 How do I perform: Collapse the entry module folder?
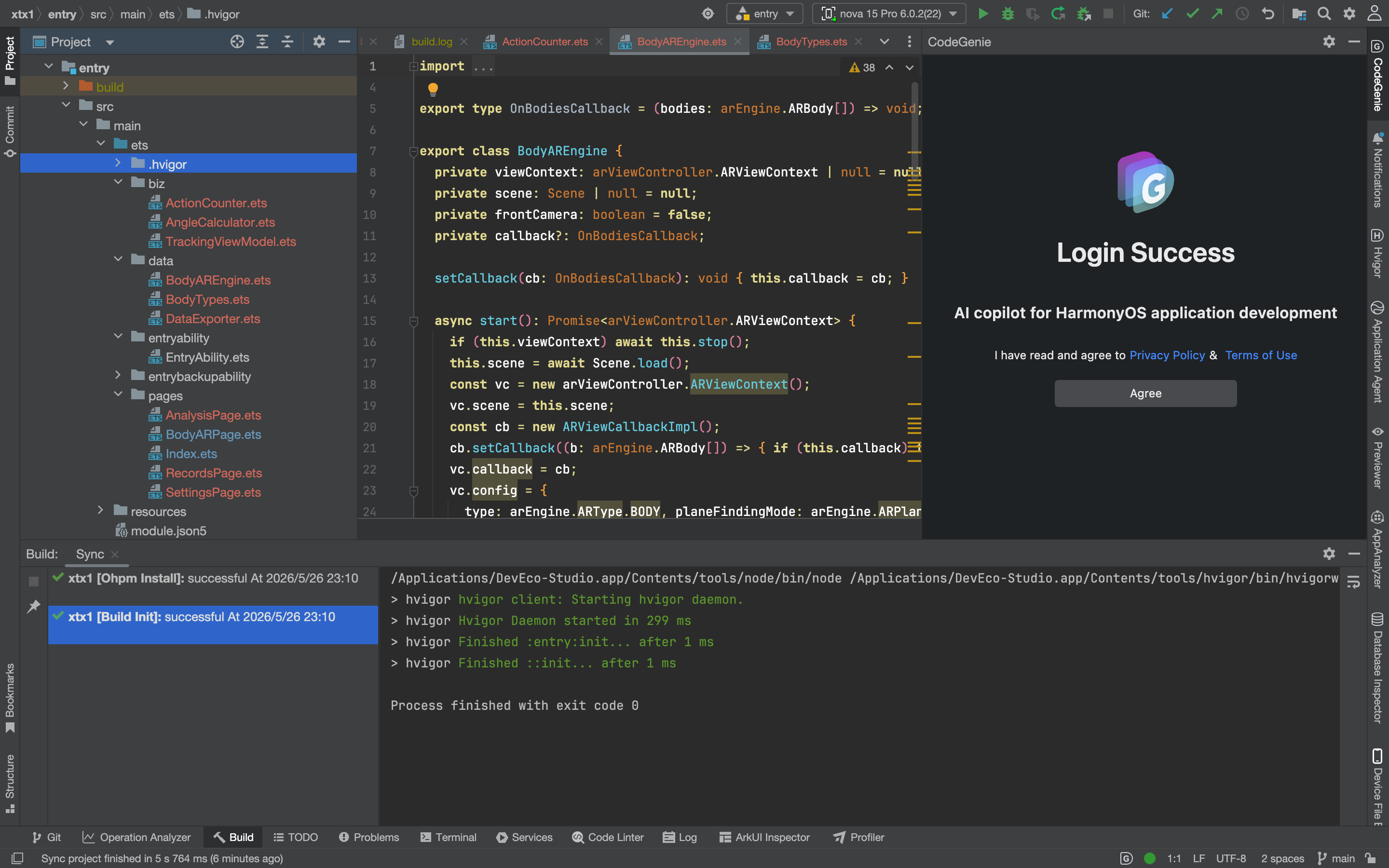[x=49, y=67]
